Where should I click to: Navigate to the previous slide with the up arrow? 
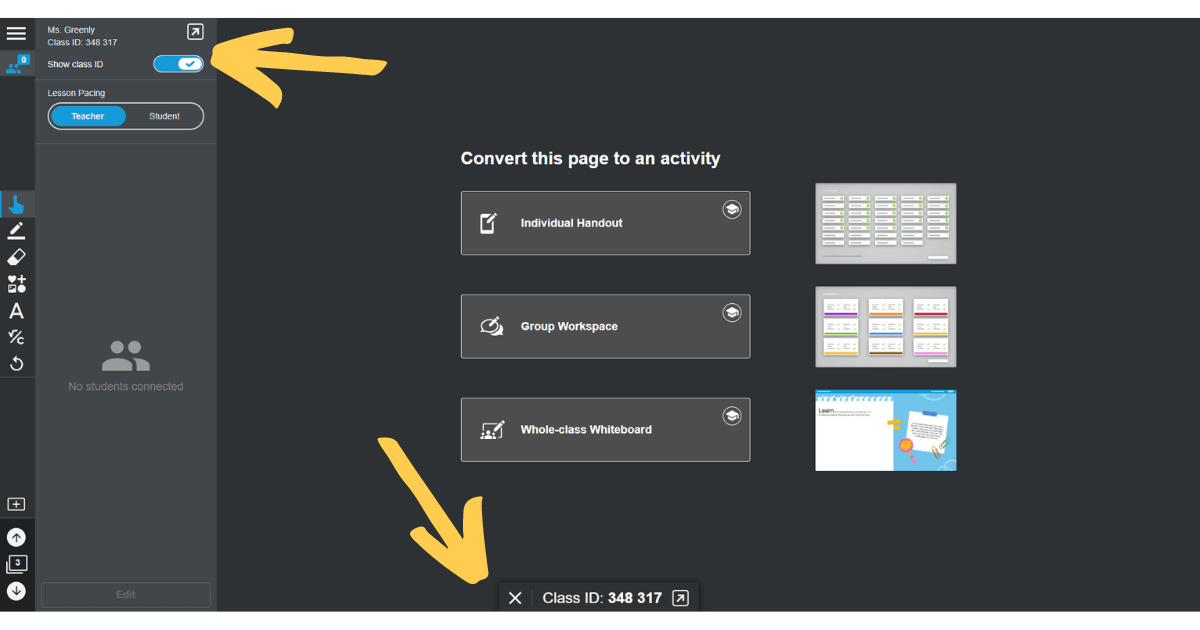tap(16, 537)
